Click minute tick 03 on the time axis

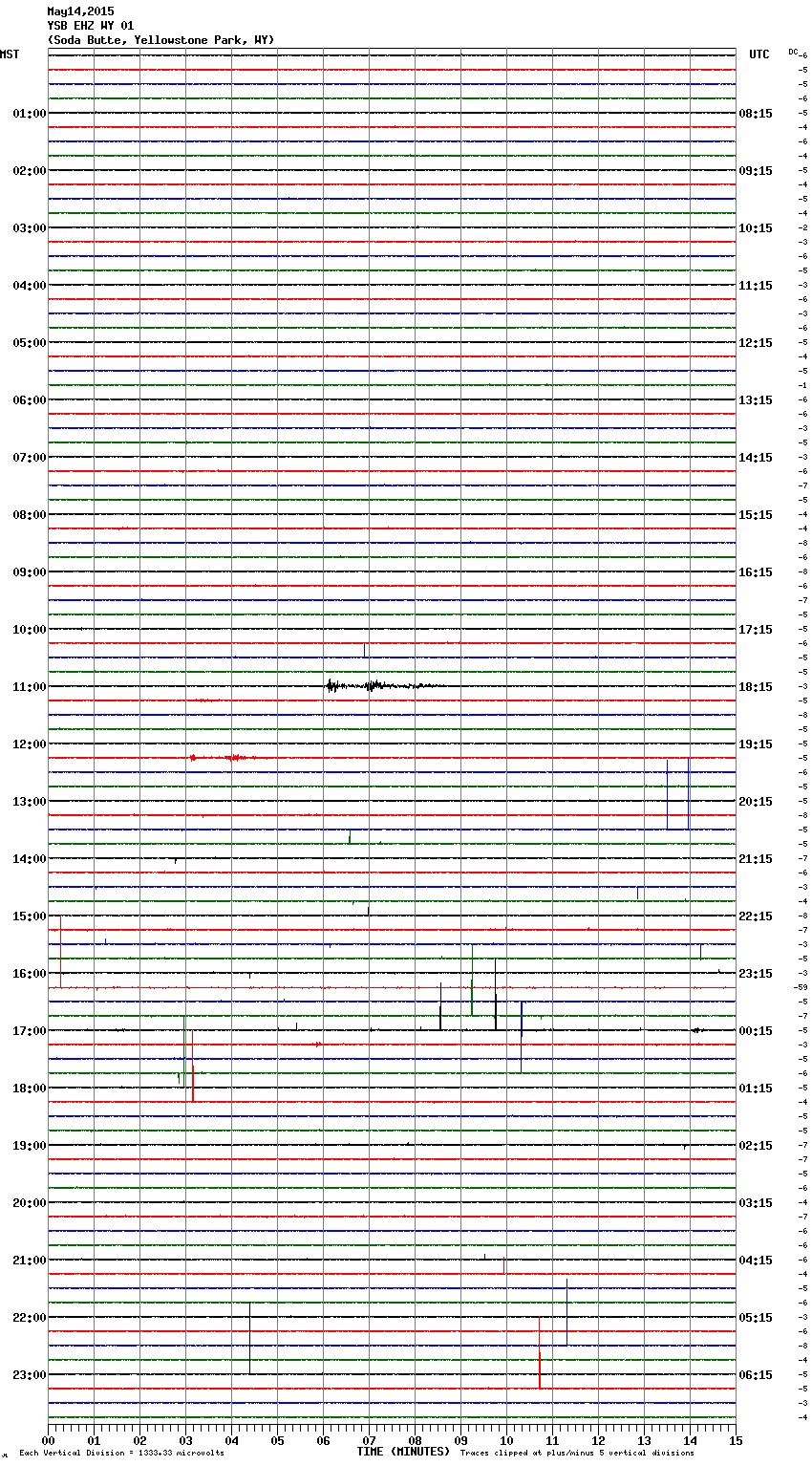pyautogui.click(x=185, y=1440)
